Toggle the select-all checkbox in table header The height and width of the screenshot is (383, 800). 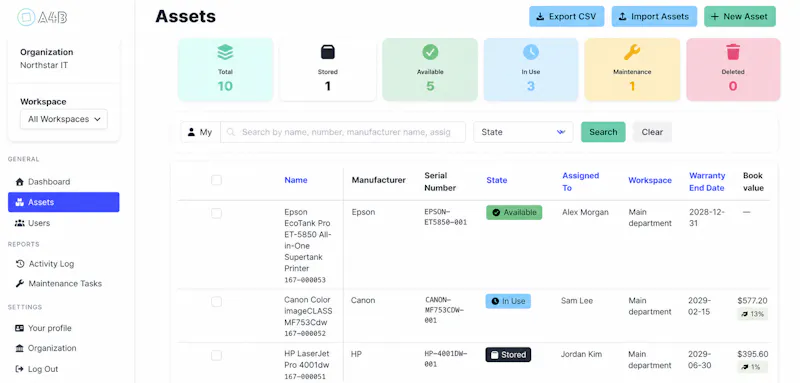click(x=216, y=180)
